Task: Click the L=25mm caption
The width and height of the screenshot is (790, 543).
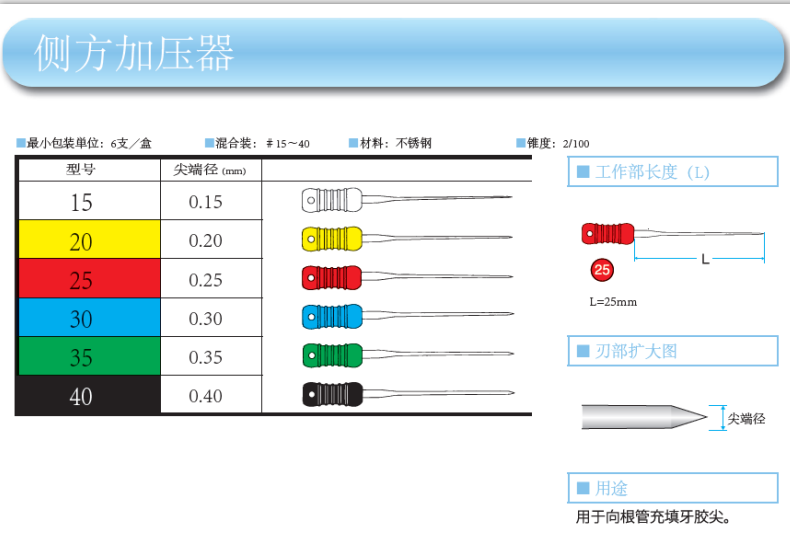Action: [x=613, y=302]
